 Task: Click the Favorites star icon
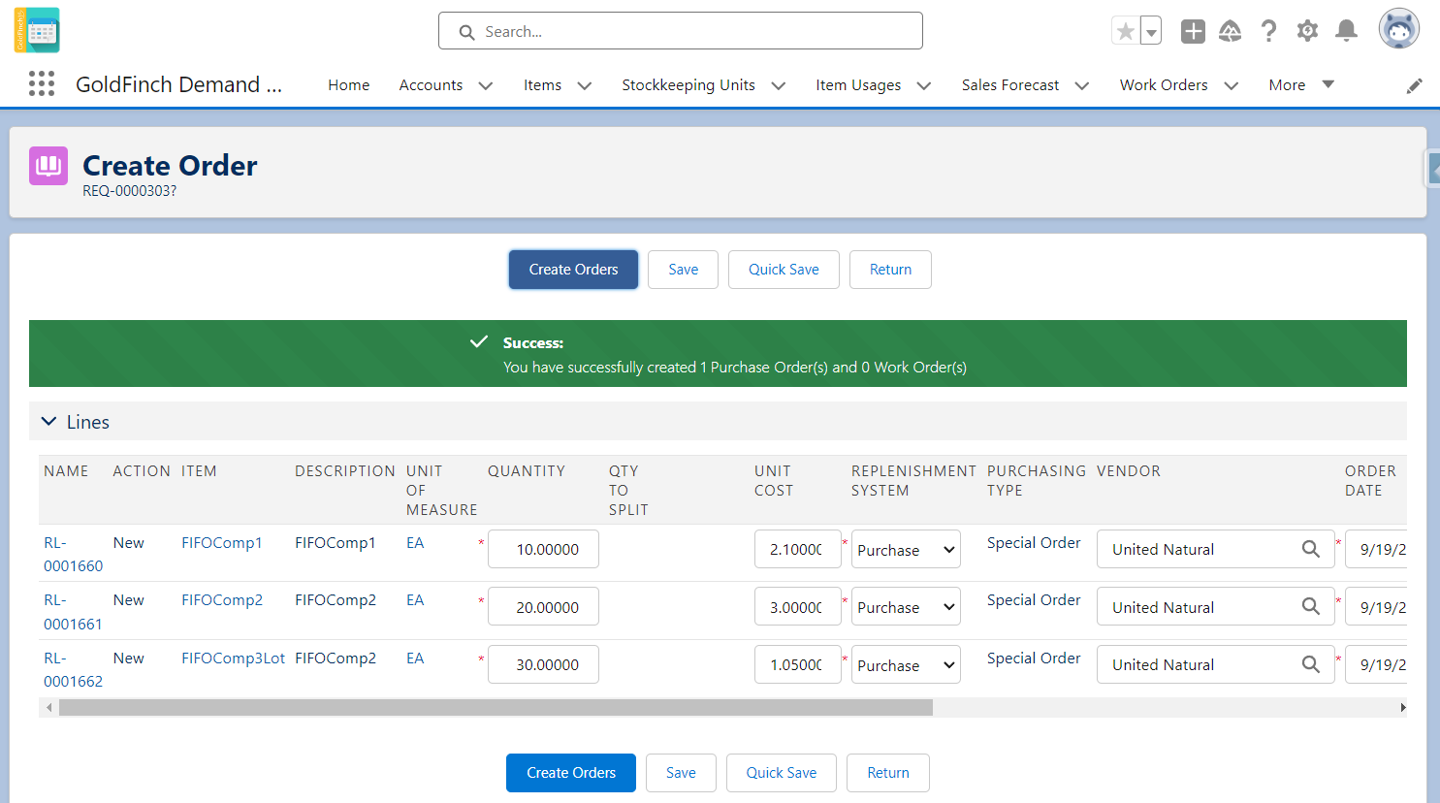1126,31
